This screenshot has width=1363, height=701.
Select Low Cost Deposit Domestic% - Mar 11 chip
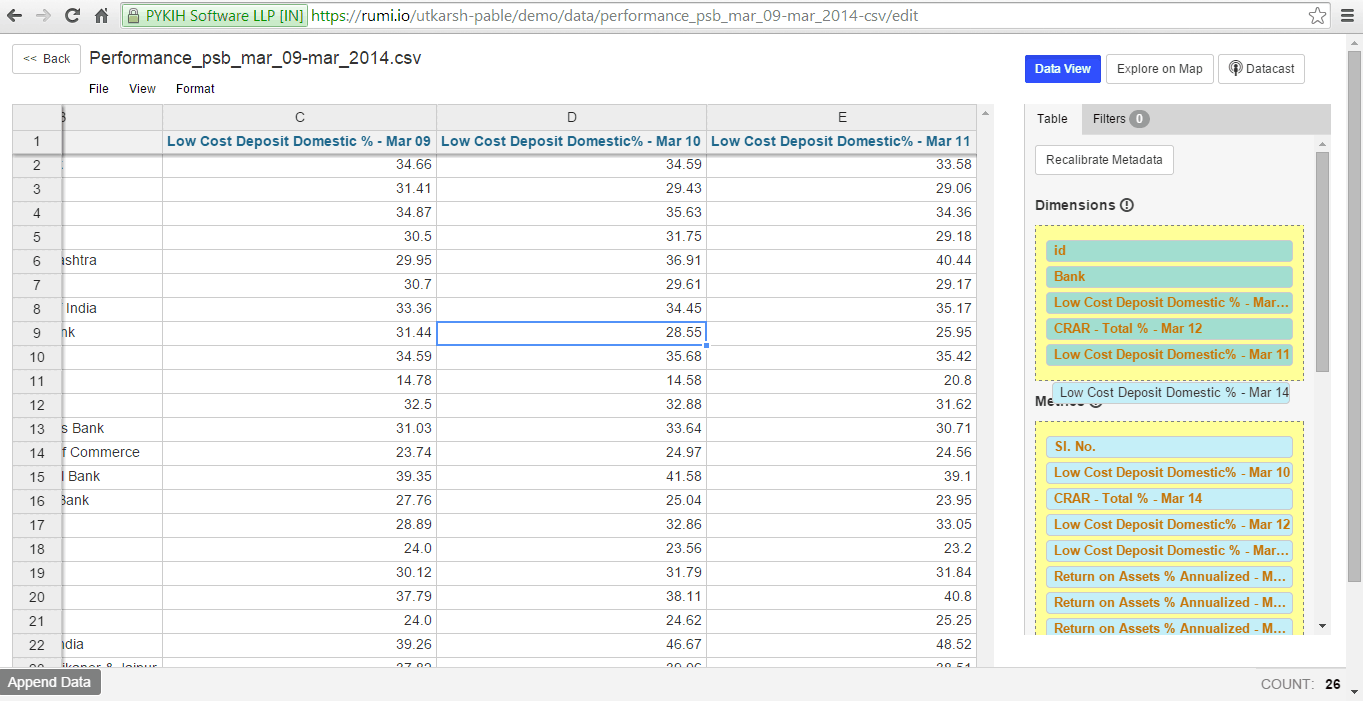point(1169,355)
